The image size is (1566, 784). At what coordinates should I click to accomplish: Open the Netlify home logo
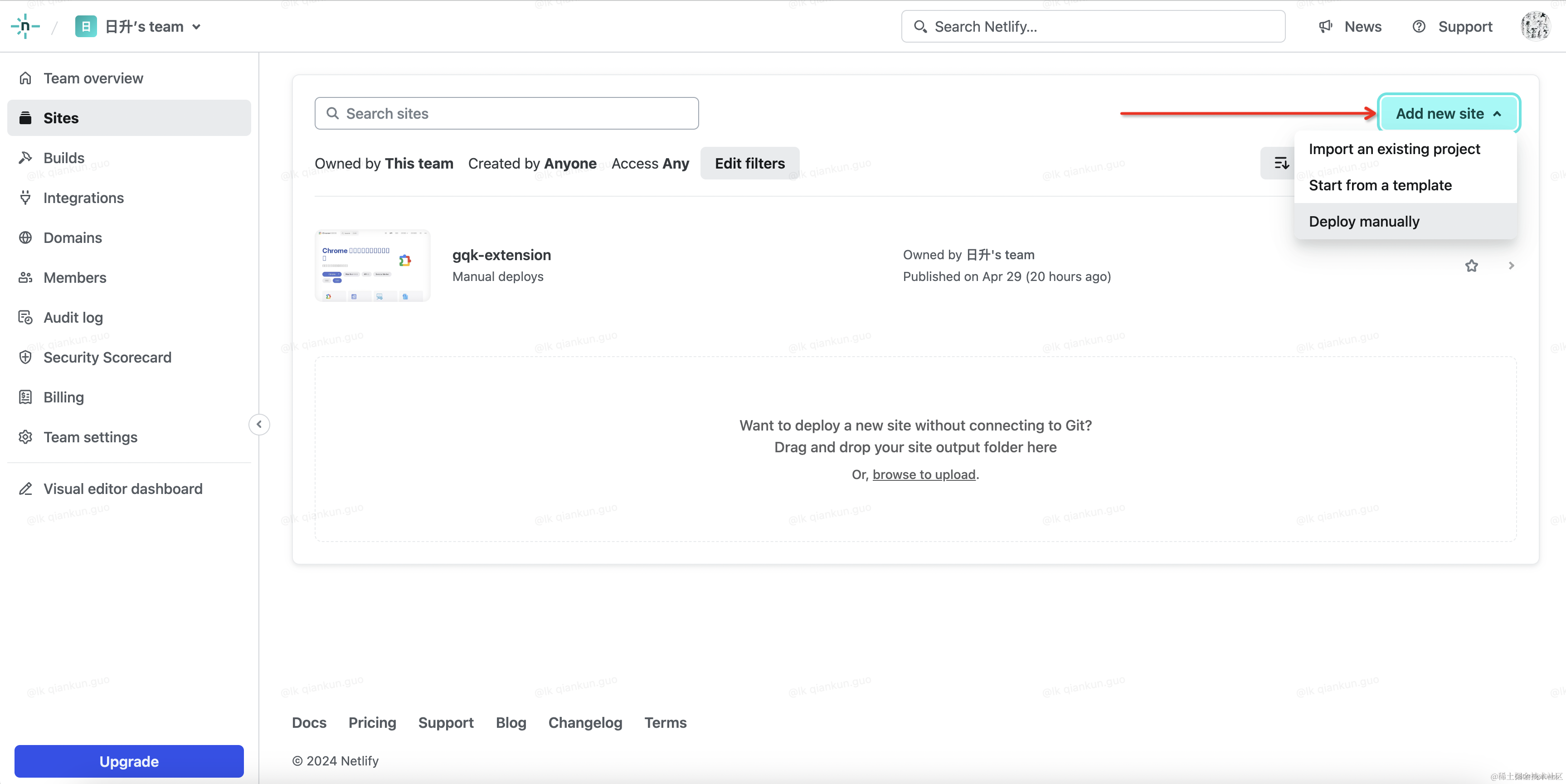click(25, 26)
